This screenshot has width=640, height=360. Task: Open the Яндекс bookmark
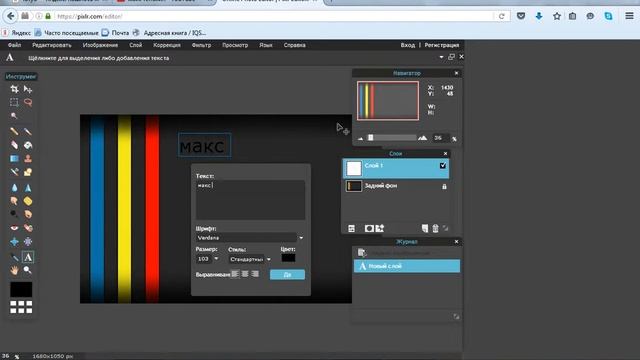tap(17, 33)
